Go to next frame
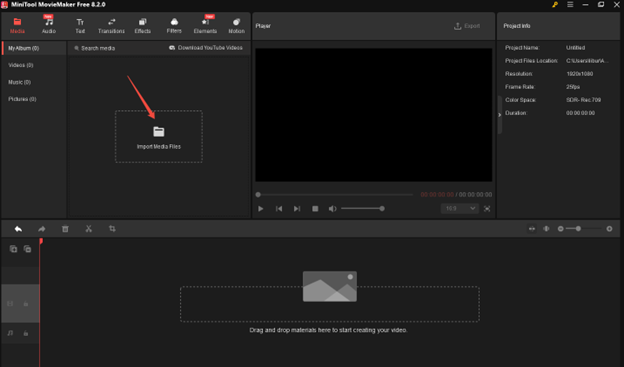This screenshot has width=624, height=367. (297, 209)
